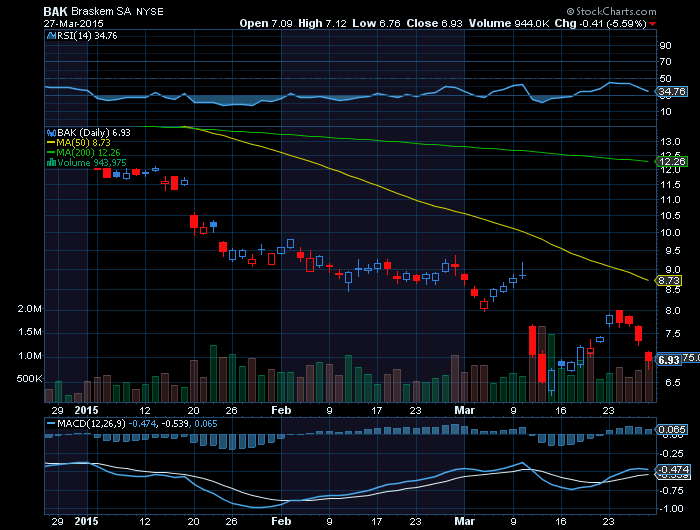This screenshot has height=530, width=700.
Task: Click the BAK ticker symbol in the header
Action: point(55,11)
